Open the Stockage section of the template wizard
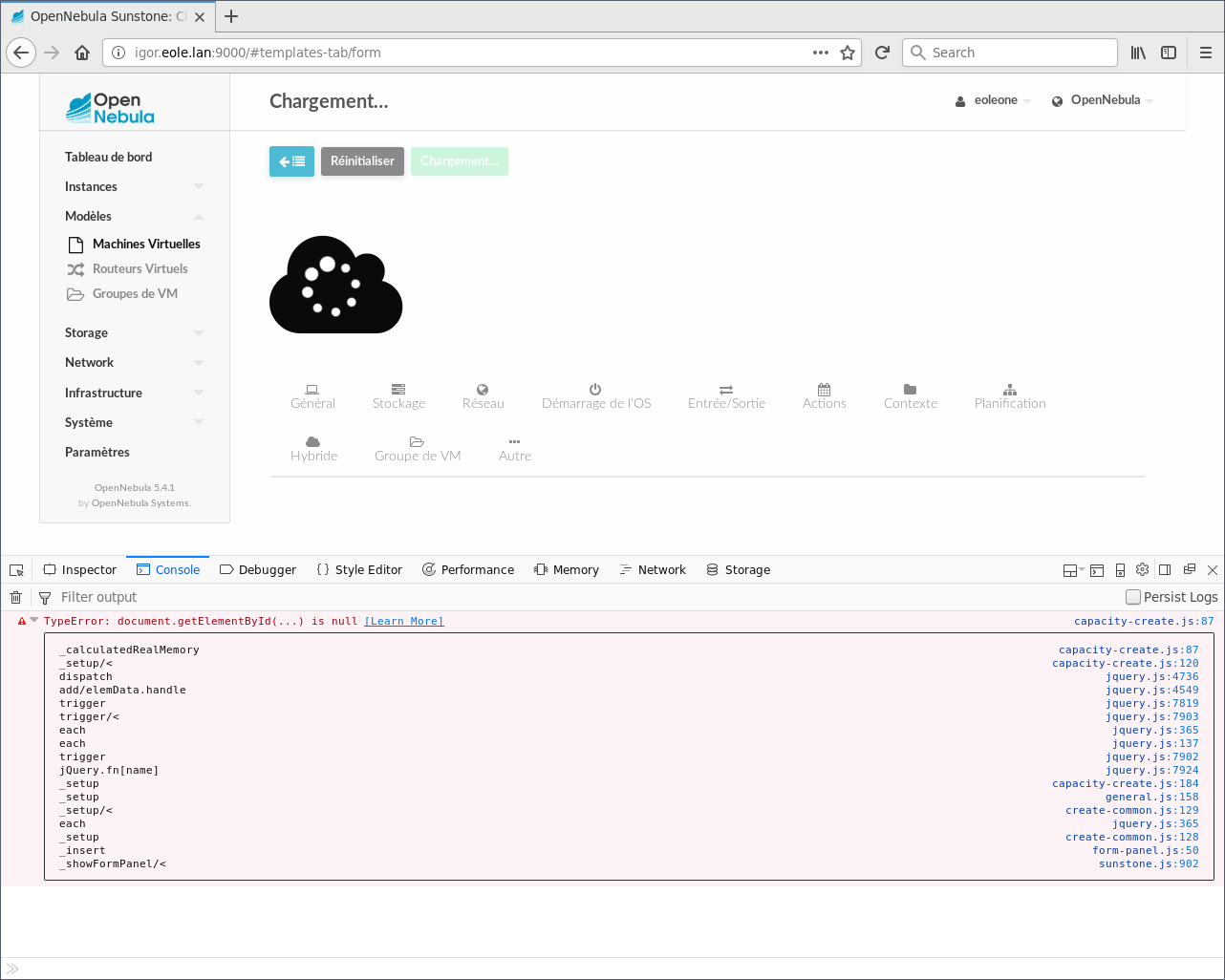 [x=398, y=395]
